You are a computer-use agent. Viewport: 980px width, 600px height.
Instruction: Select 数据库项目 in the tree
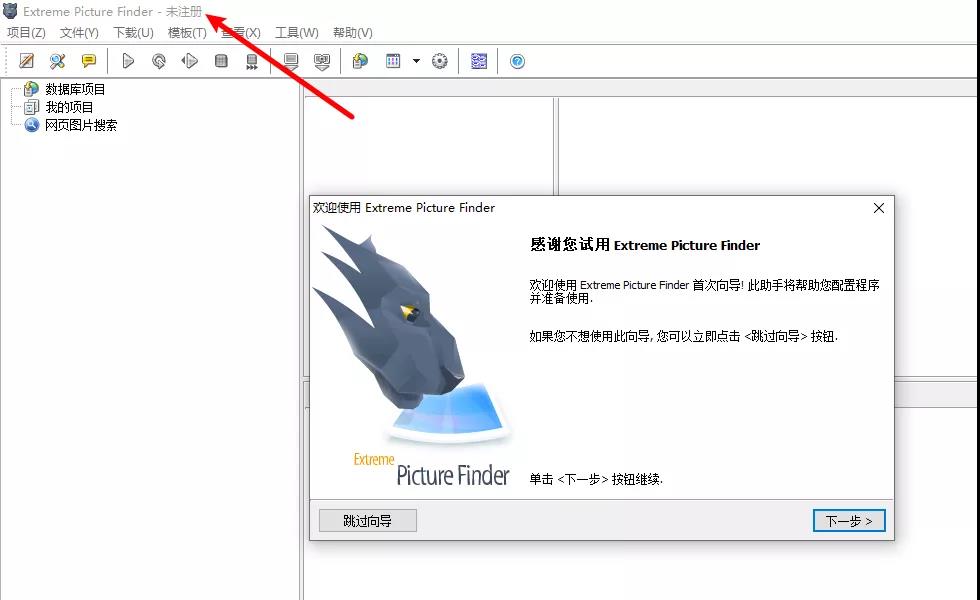(75, 89)
